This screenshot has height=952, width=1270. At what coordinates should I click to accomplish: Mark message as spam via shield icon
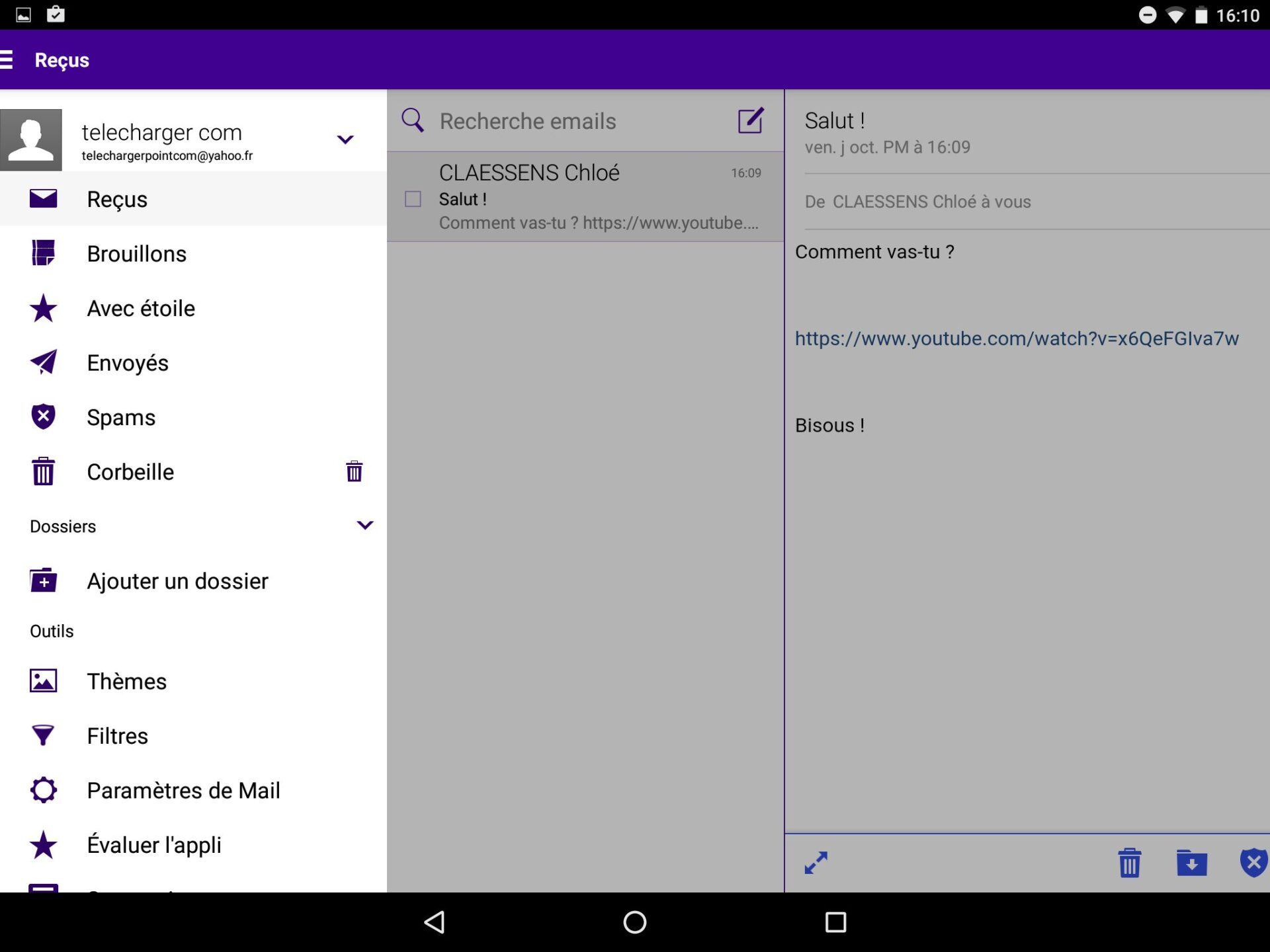click(1253, 863)
